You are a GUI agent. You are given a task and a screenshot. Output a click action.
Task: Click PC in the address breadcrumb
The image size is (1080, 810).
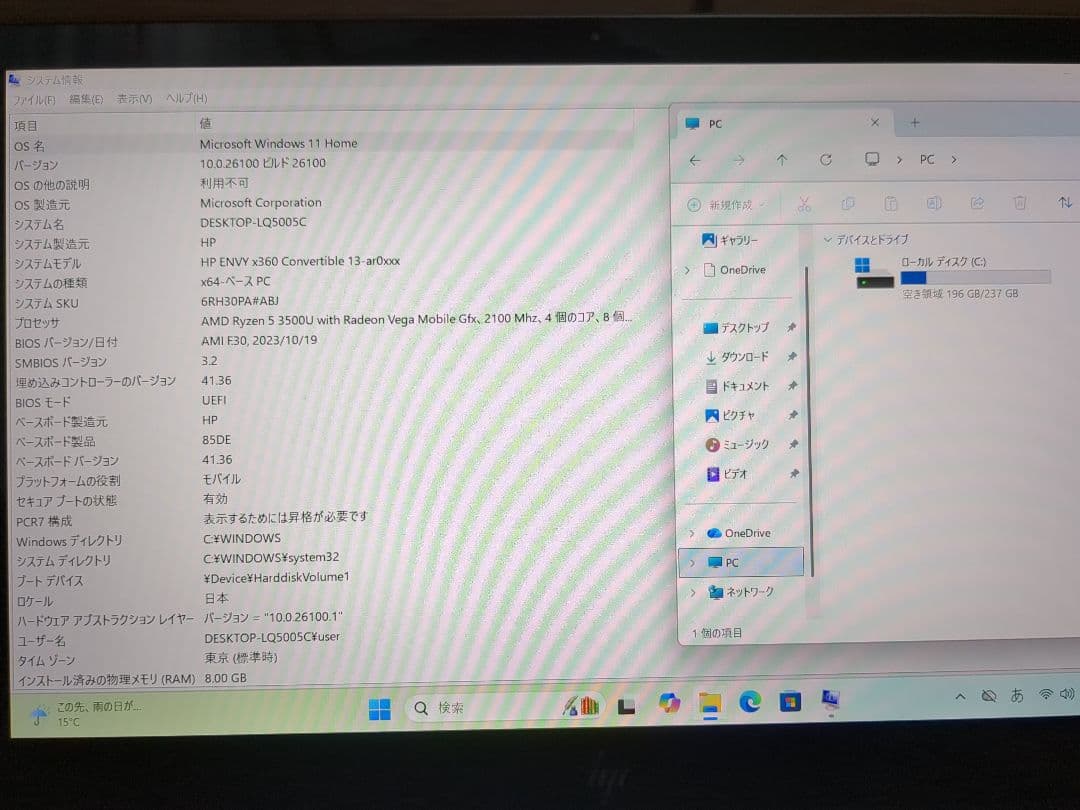tap(927, 159)
